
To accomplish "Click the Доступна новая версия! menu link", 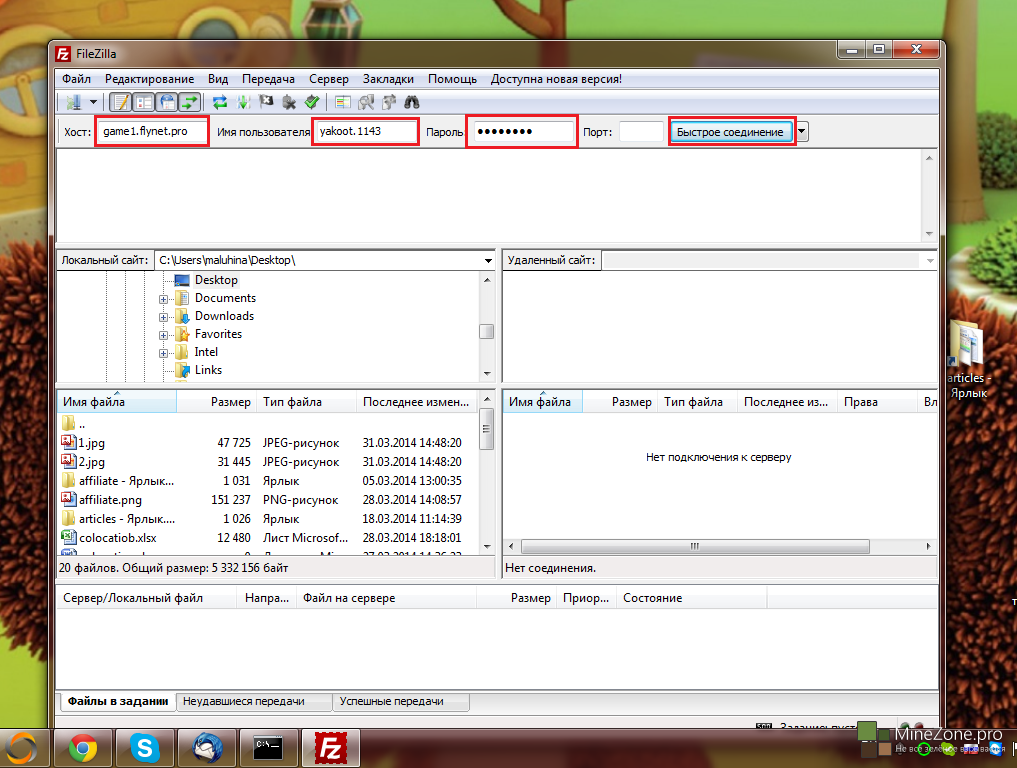I will tap(555, 79).
